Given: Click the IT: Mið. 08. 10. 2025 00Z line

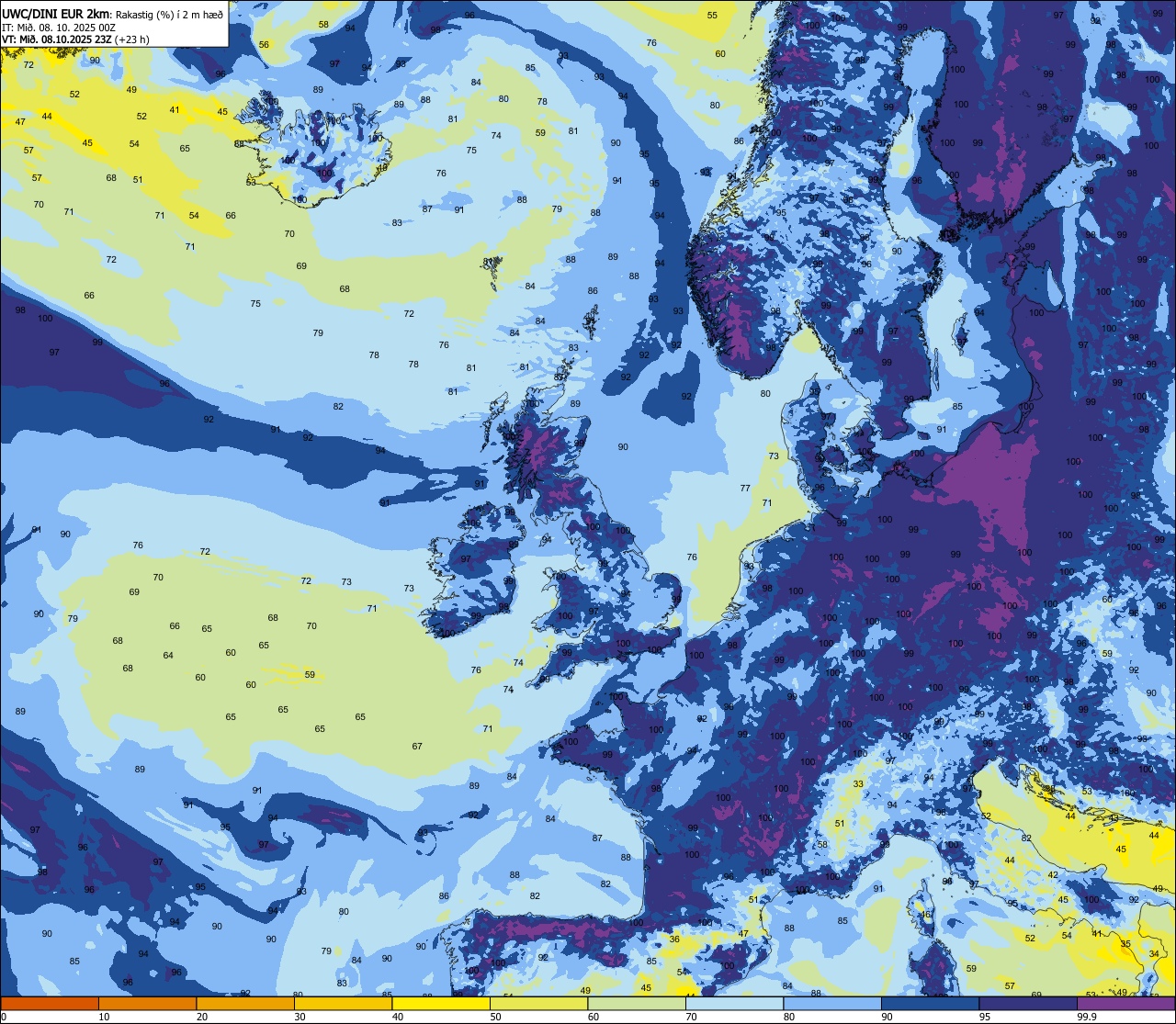Looking at the screenshot, I should [59, 28].
